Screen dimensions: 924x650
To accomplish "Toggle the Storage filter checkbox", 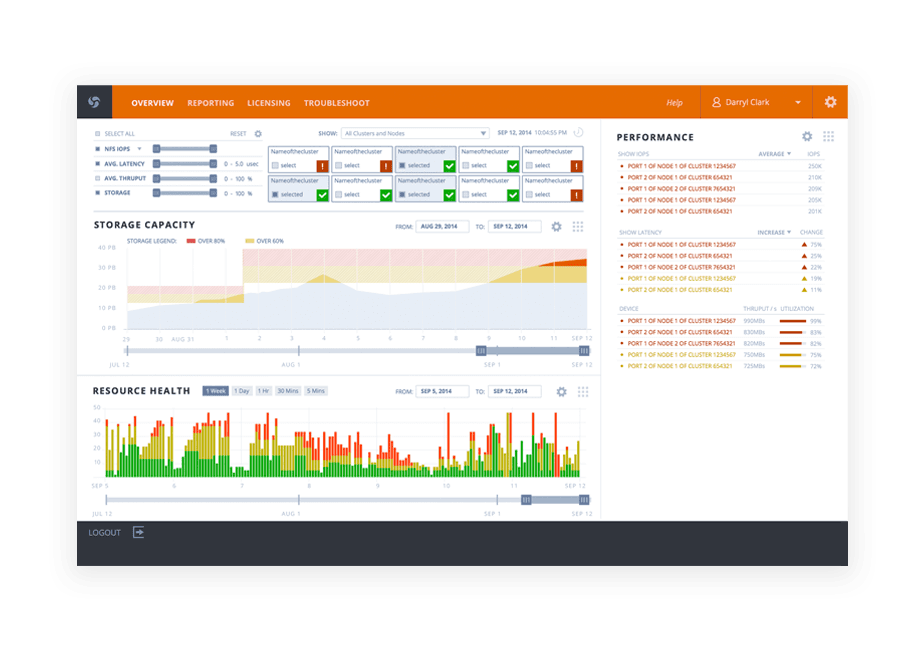I will 98,193.
